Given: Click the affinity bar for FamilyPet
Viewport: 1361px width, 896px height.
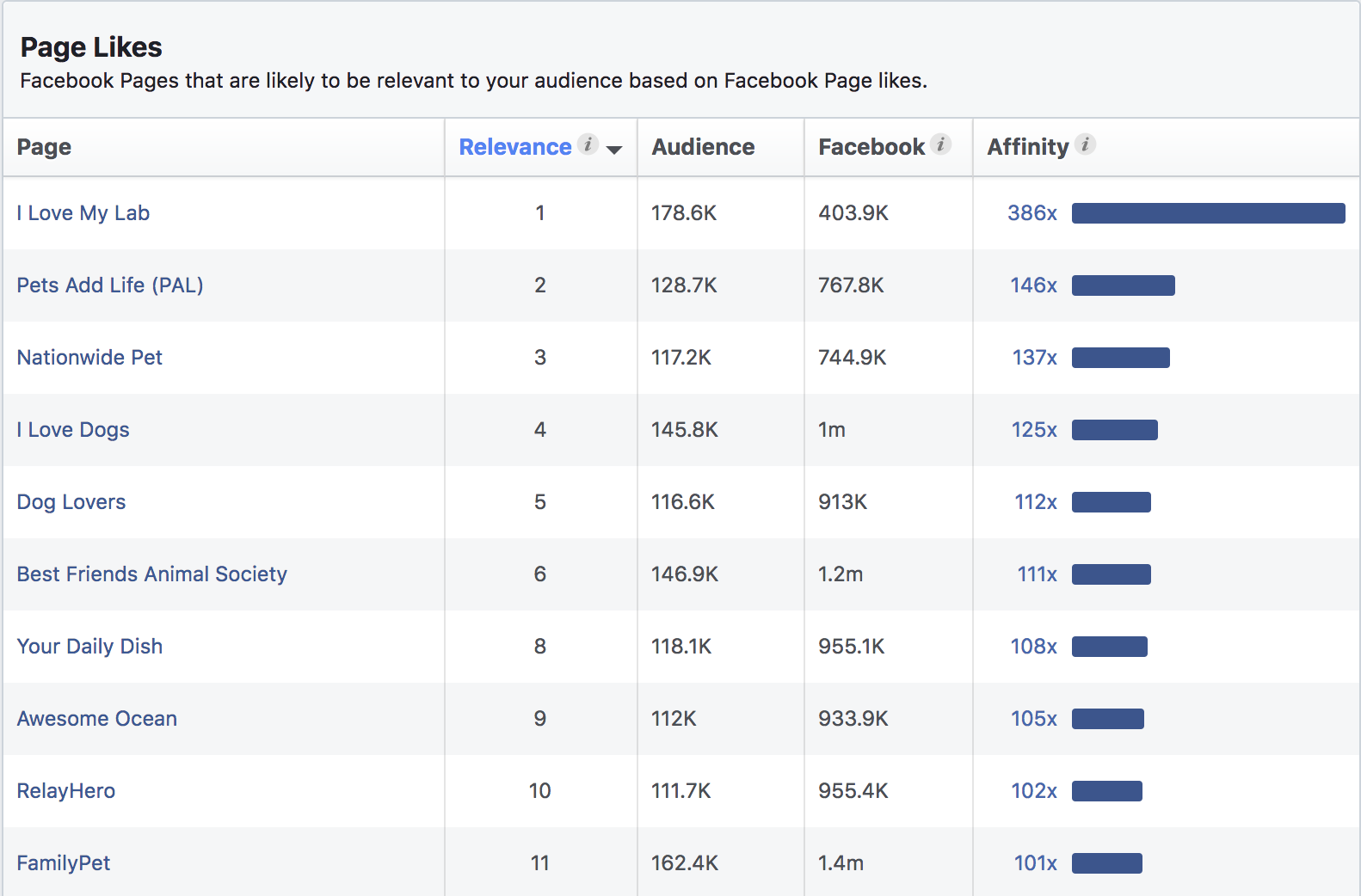Looking at the screenshot, I should tap(1107, 863).
